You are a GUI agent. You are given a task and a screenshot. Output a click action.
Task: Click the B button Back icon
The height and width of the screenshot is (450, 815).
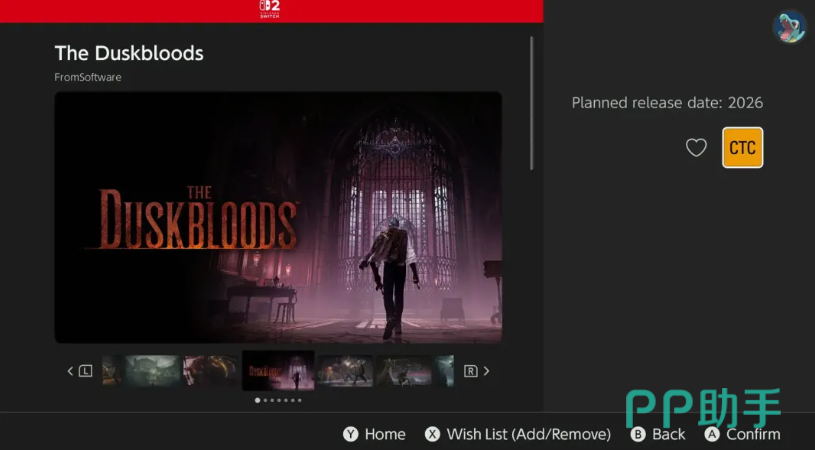pyautogui.click(x=638, y=434)
